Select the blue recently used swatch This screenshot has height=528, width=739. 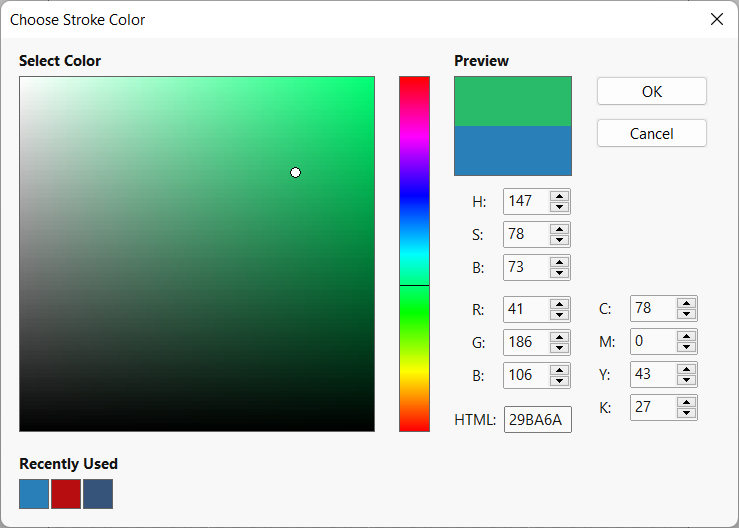point(34,494)
